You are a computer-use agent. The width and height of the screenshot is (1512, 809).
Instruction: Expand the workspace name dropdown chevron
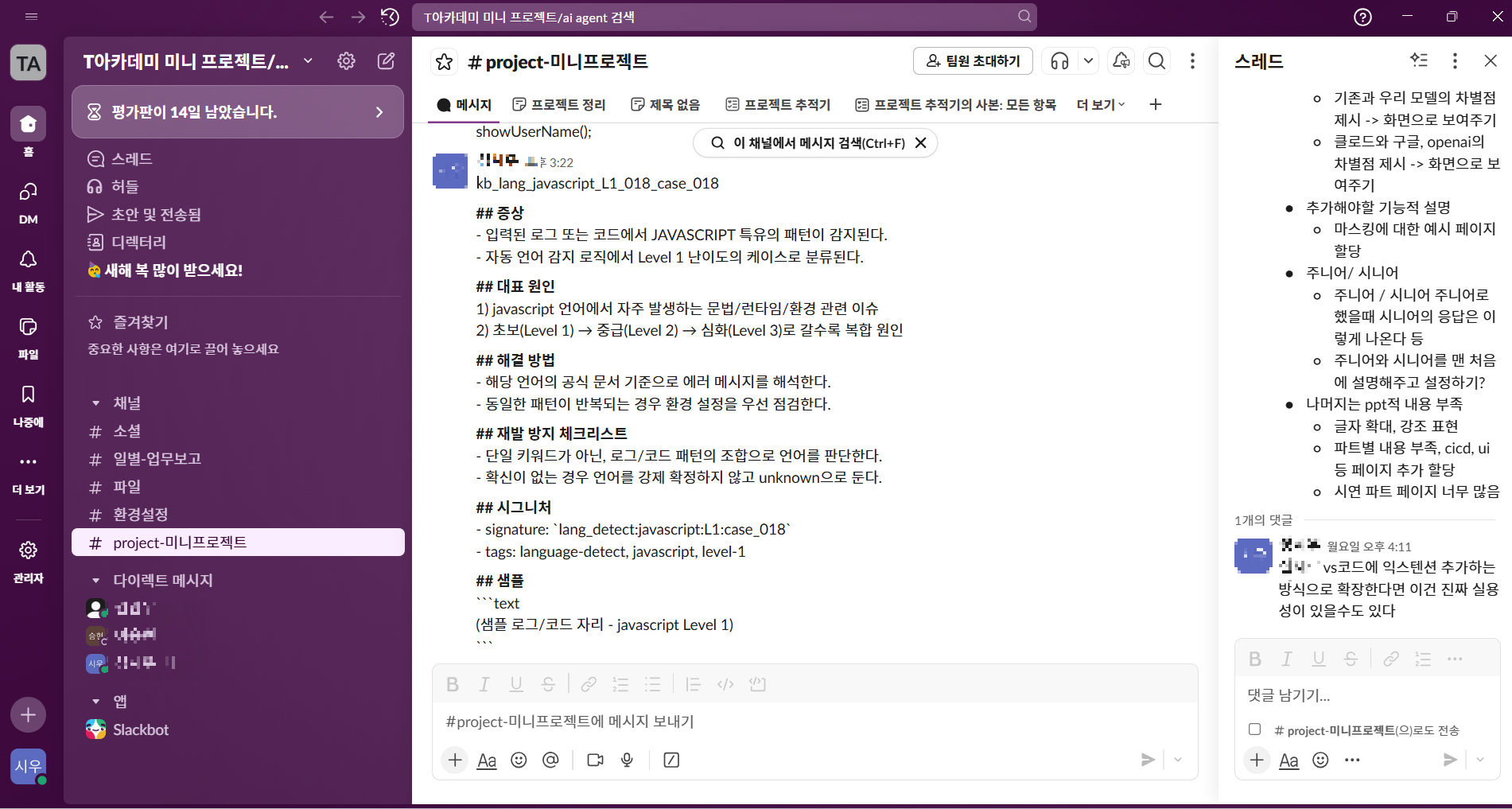pos(308,61)
